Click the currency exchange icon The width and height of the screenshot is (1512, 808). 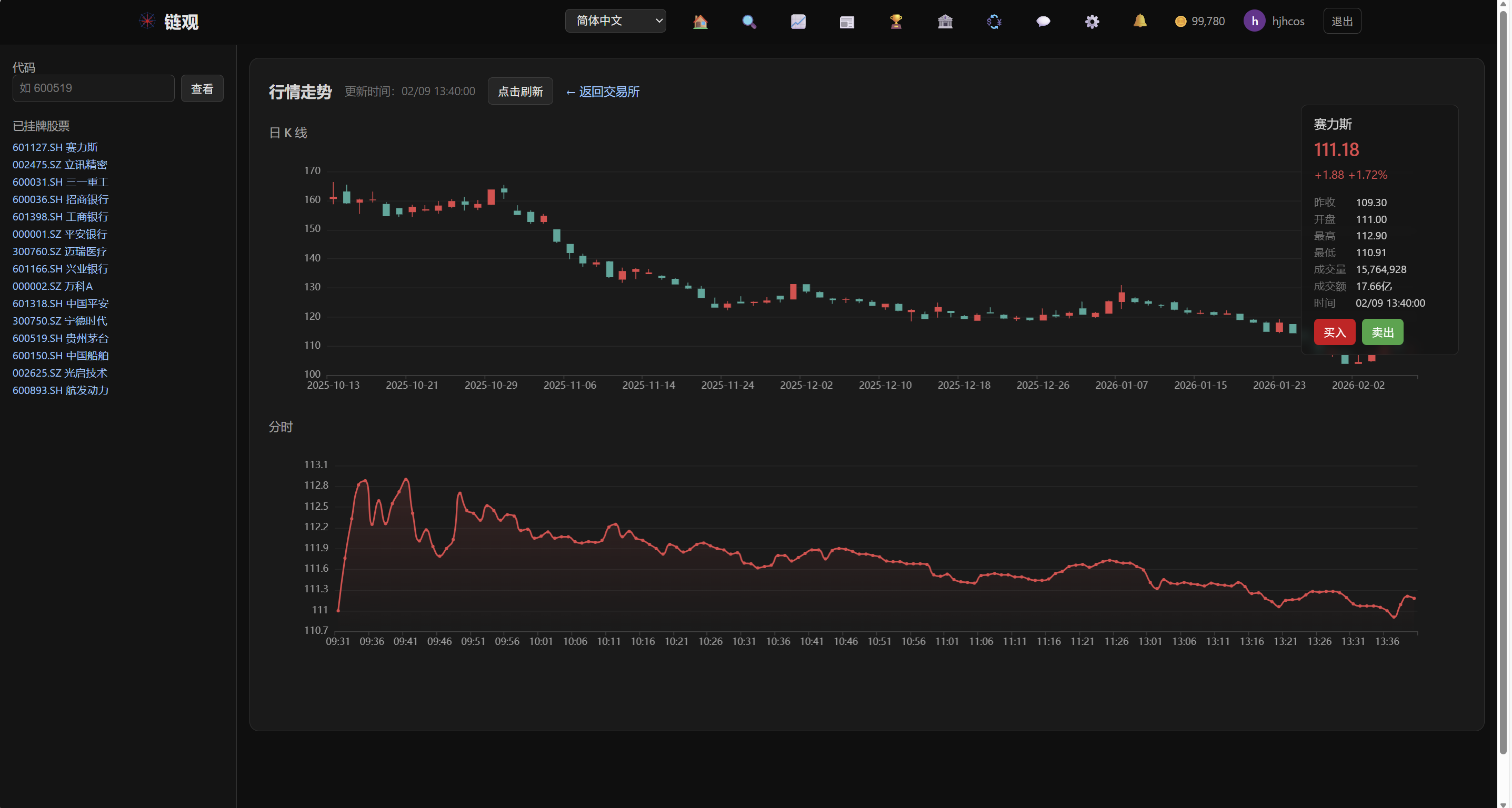tap(994, 22)
